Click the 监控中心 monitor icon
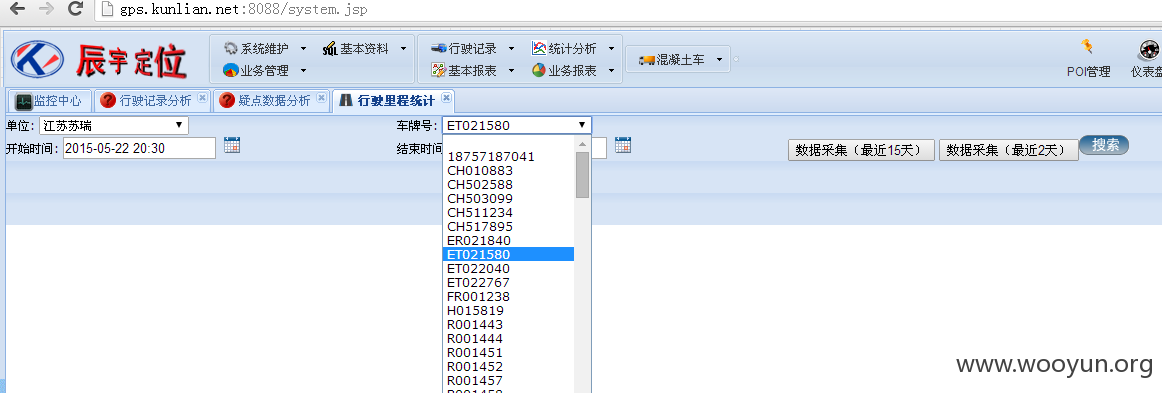The width and height of the screenshot is (1162, 393). pos(24,102)
